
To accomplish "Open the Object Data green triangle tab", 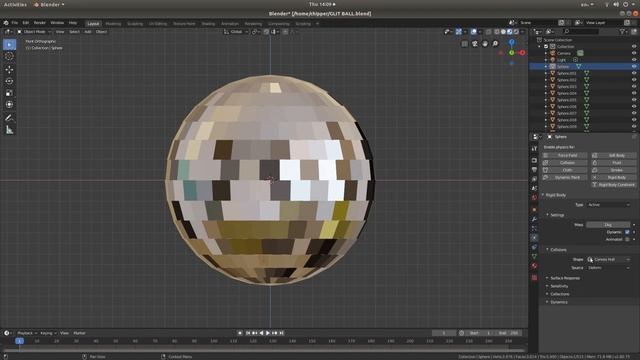I will [x=534, y=257].
